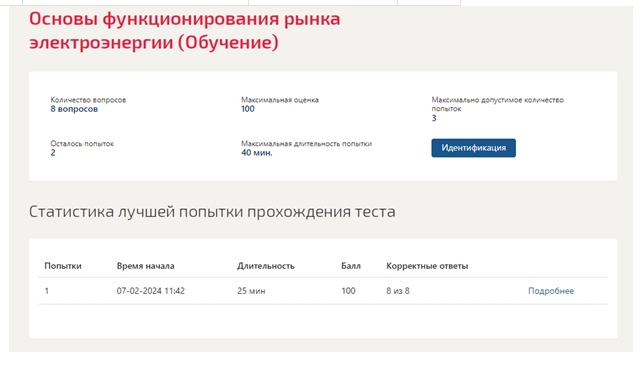Click the Корректные ответы column header
Screen dimensions: 643x379
[x=427, y=266]
